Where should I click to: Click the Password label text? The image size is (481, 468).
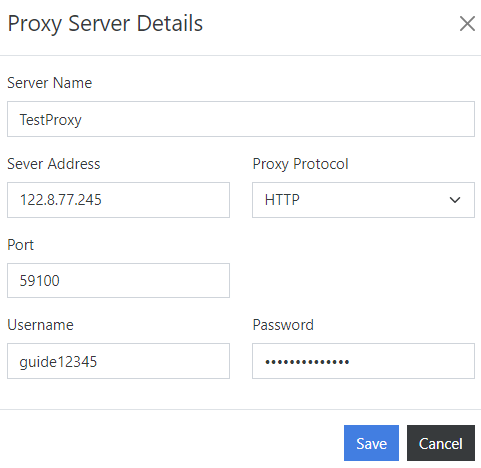[283, 325]
